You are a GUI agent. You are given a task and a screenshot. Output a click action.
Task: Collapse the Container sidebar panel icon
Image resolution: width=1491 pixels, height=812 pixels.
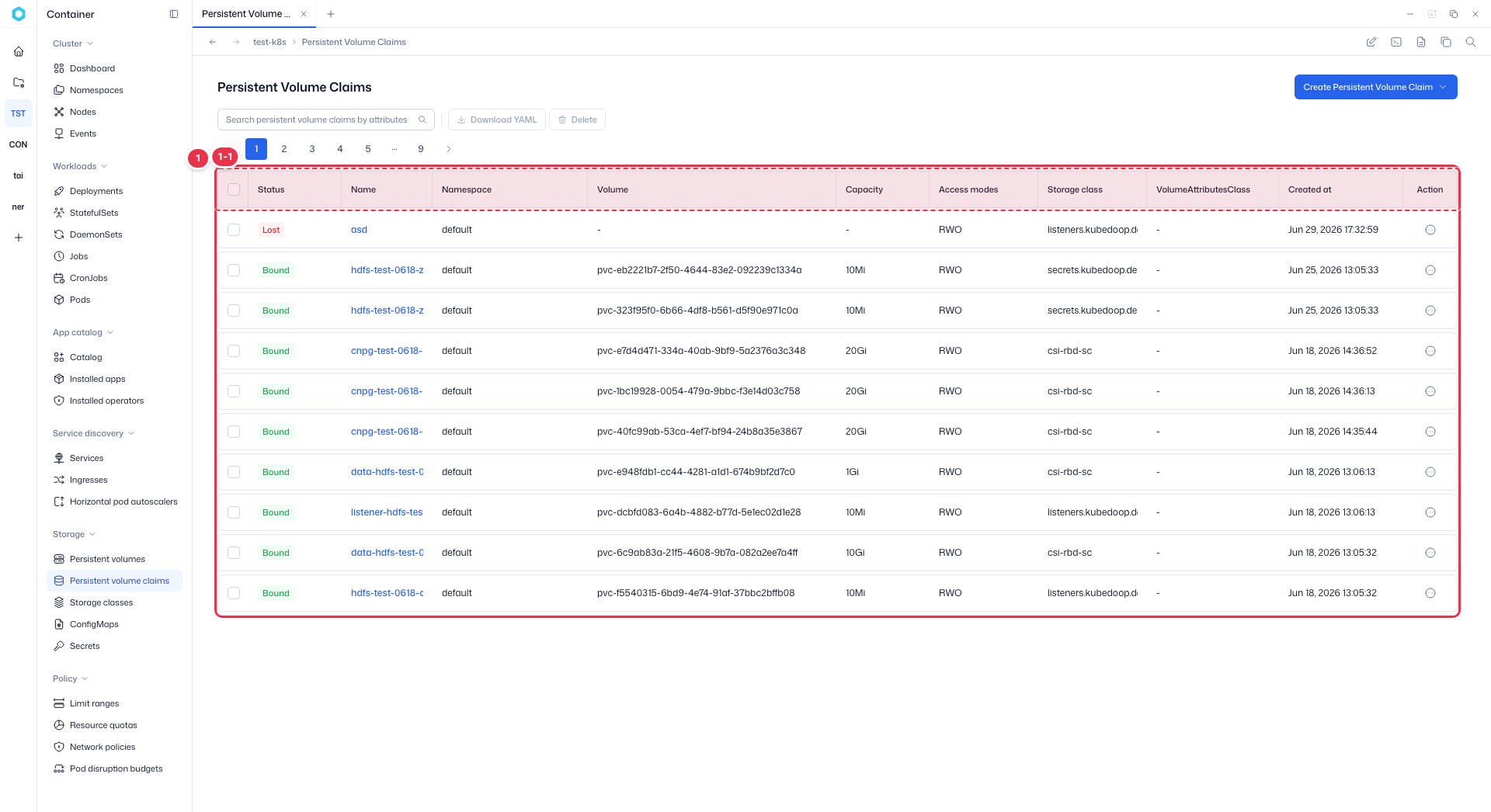174,14
